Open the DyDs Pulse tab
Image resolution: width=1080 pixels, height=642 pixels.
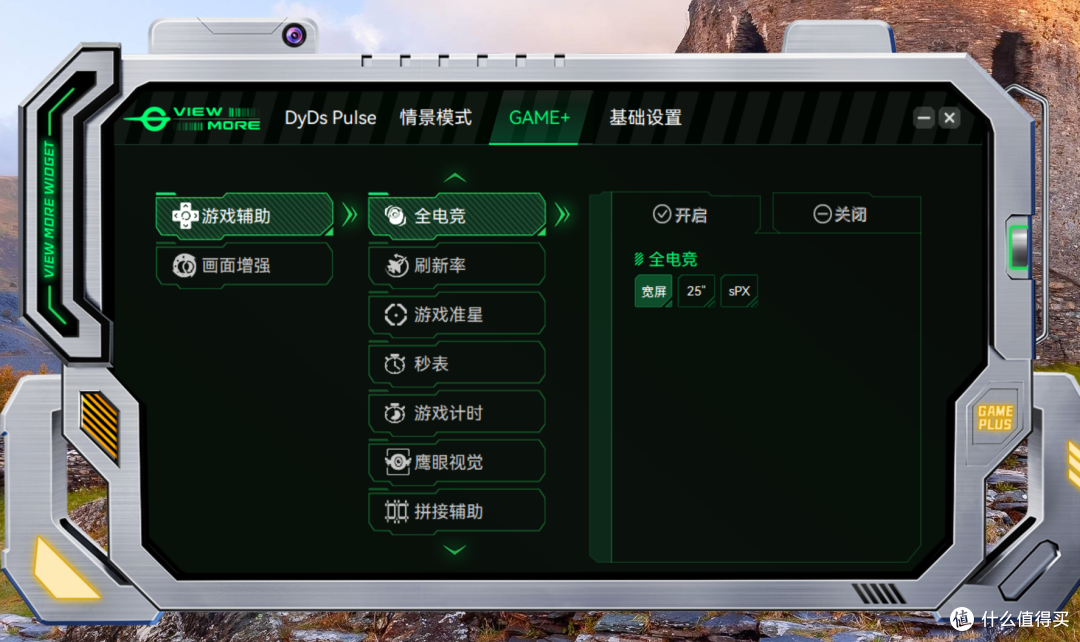point(330,118)
